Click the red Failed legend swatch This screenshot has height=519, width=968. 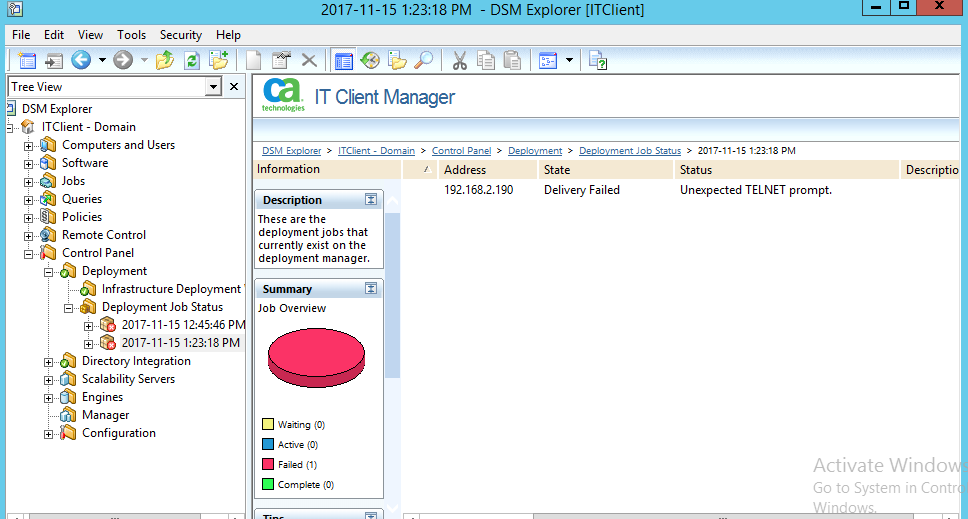click(268, 464)
